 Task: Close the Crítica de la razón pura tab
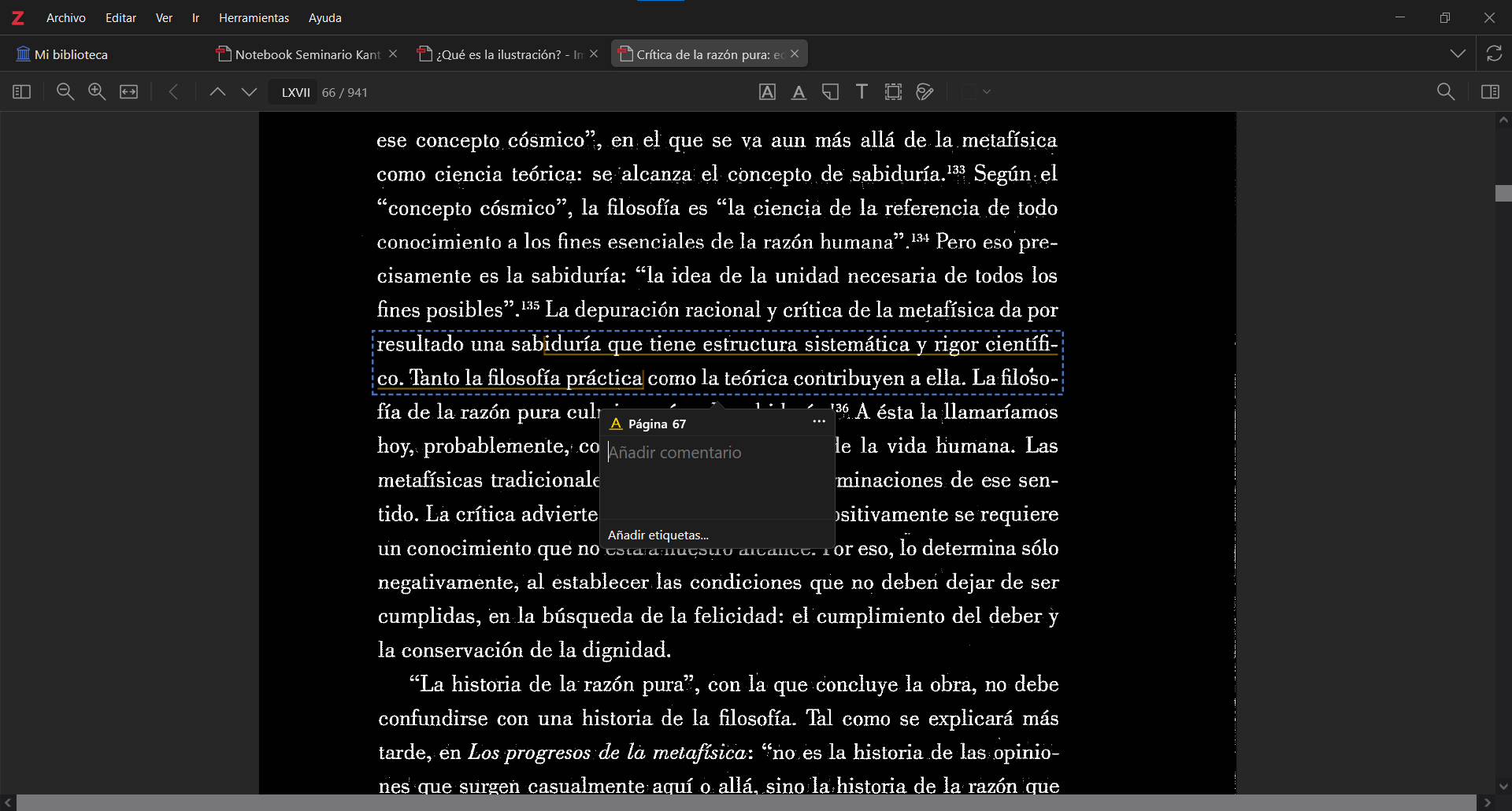coord(795,54)
